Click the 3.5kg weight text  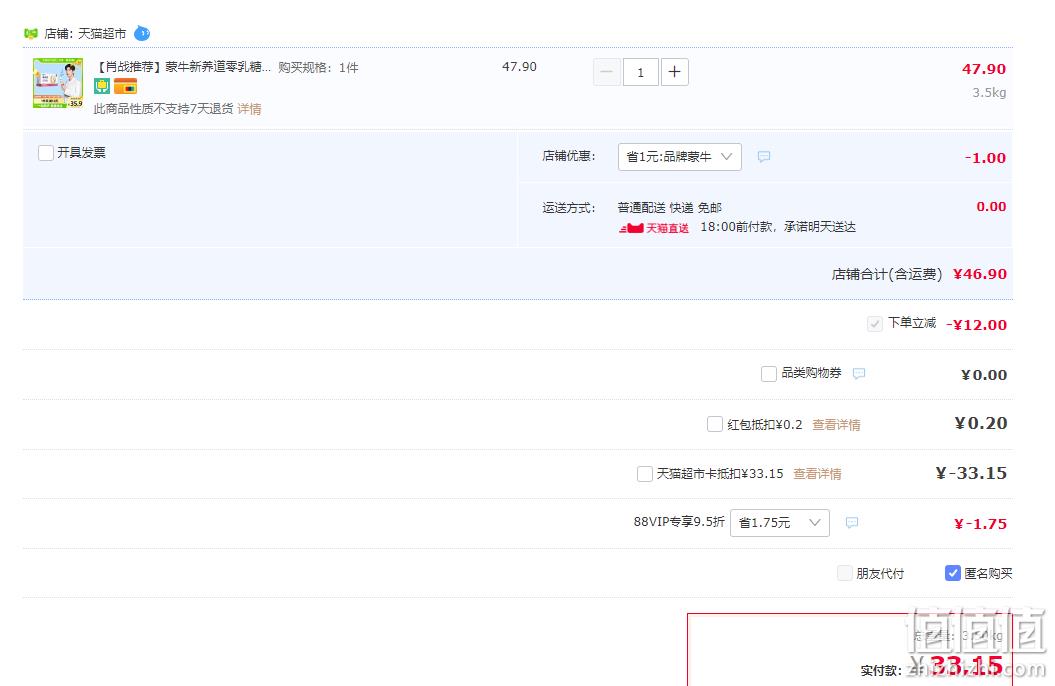click(989, 93)
